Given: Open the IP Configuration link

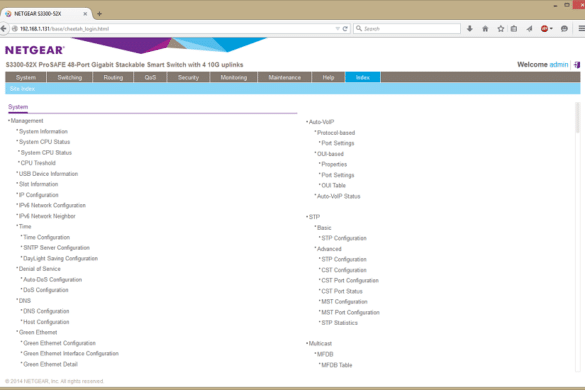Looking at the screenshot, I should coord(38,195).
